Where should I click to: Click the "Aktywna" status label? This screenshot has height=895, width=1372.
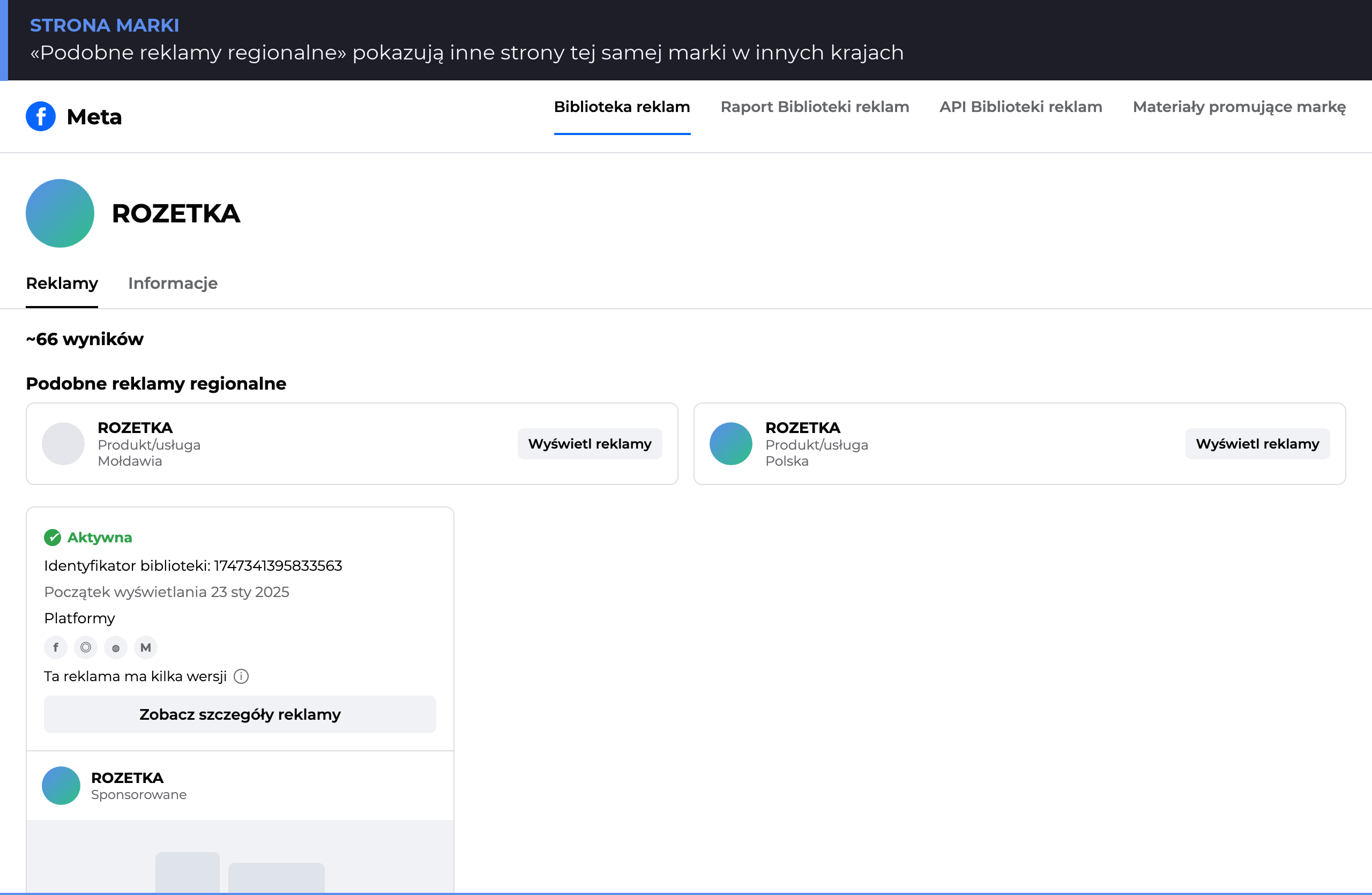coord(100,538)
